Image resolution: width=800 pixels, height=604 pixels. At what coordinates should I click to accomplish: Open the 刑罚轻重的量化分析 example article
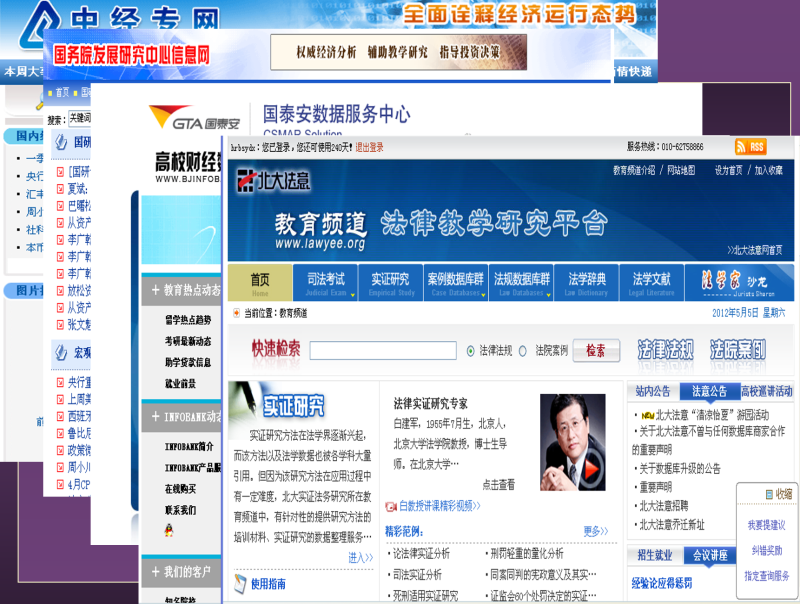point(527,554)
